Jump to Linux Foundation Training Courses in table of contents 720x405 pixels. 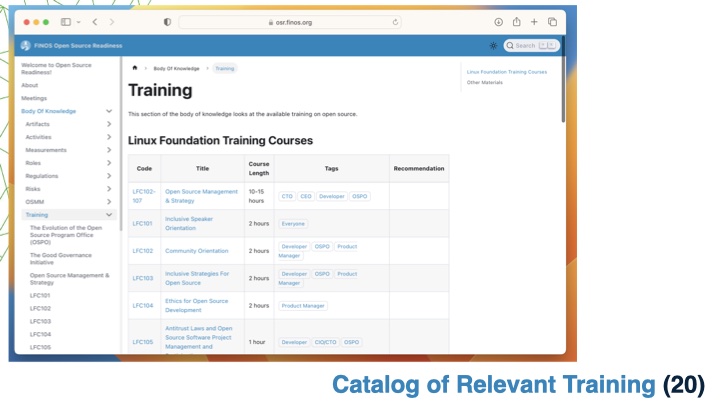(507, 72)
